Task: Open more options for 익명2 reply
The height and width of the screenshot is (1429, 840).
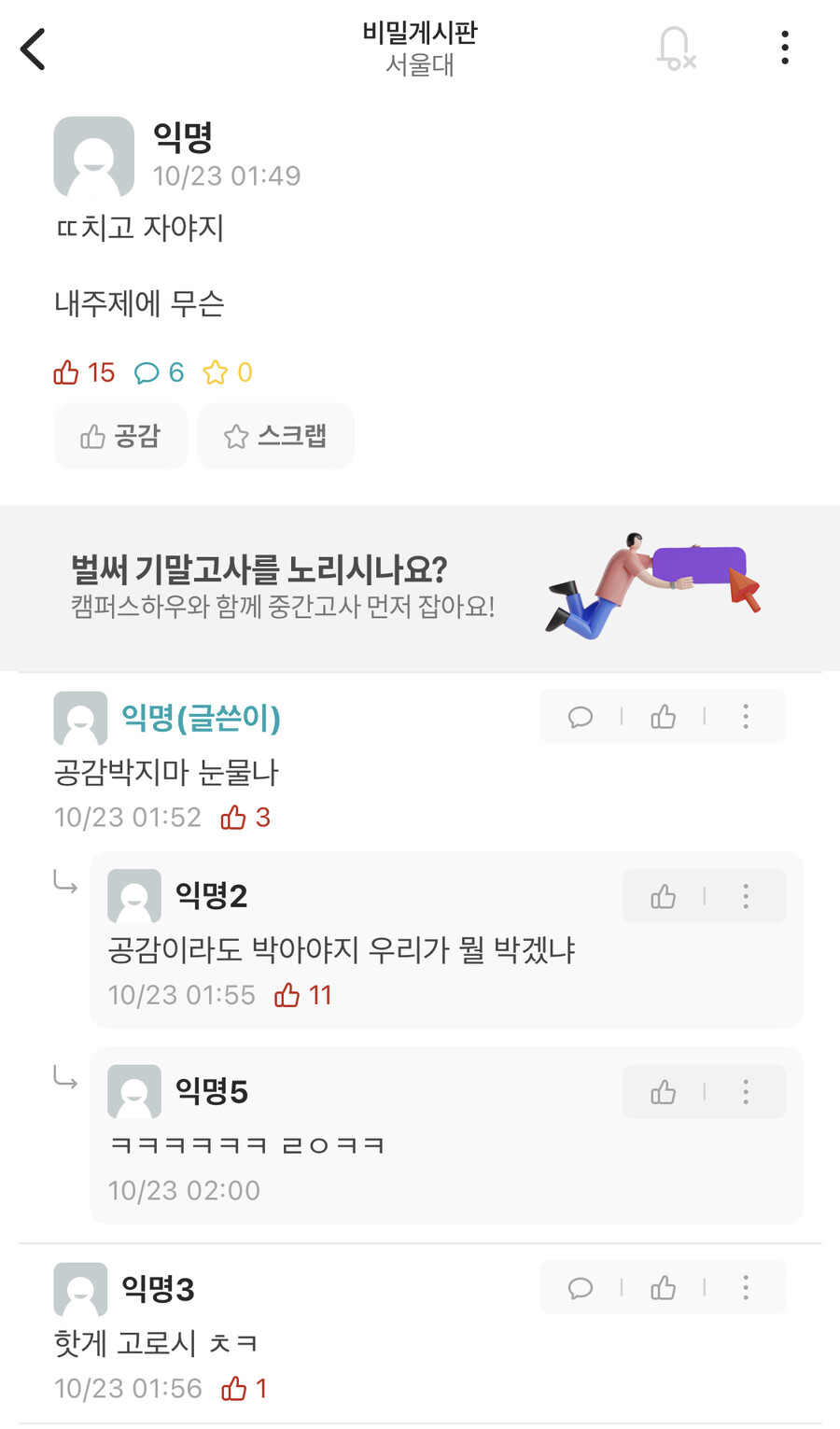Action: pyautogui.click(x=746, y=897)
